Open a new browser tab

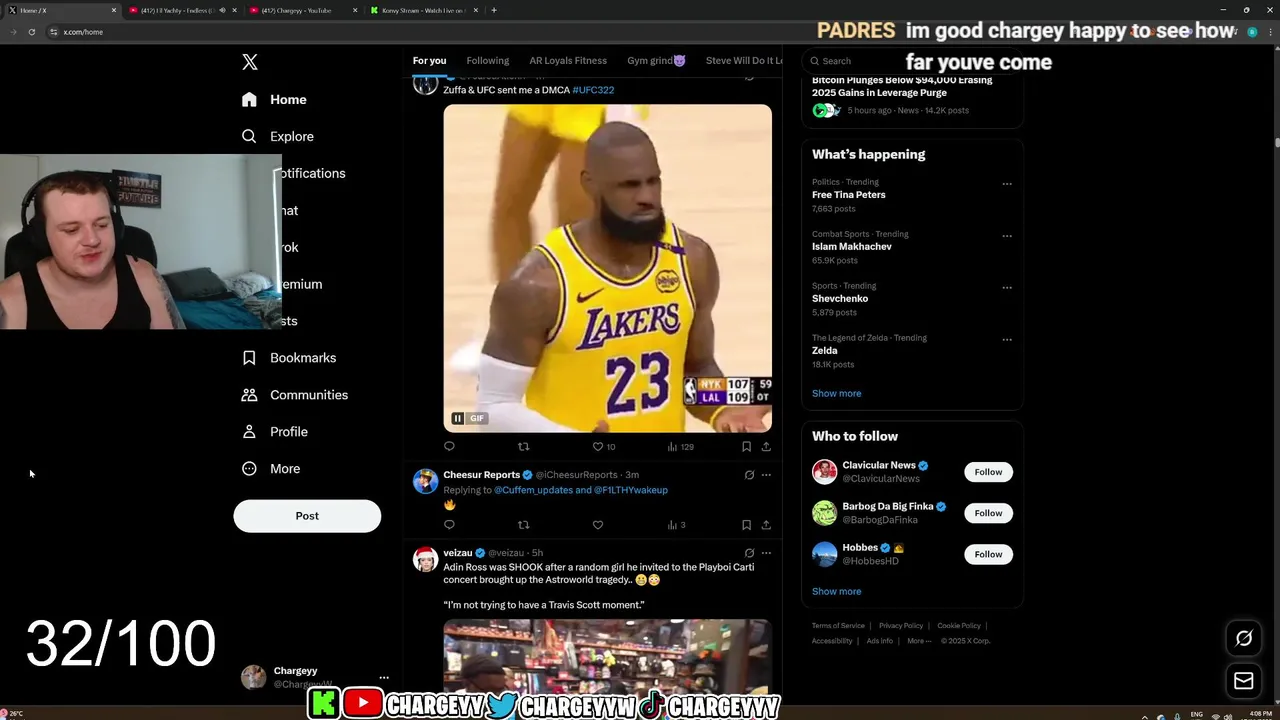[x=494, y=10]
